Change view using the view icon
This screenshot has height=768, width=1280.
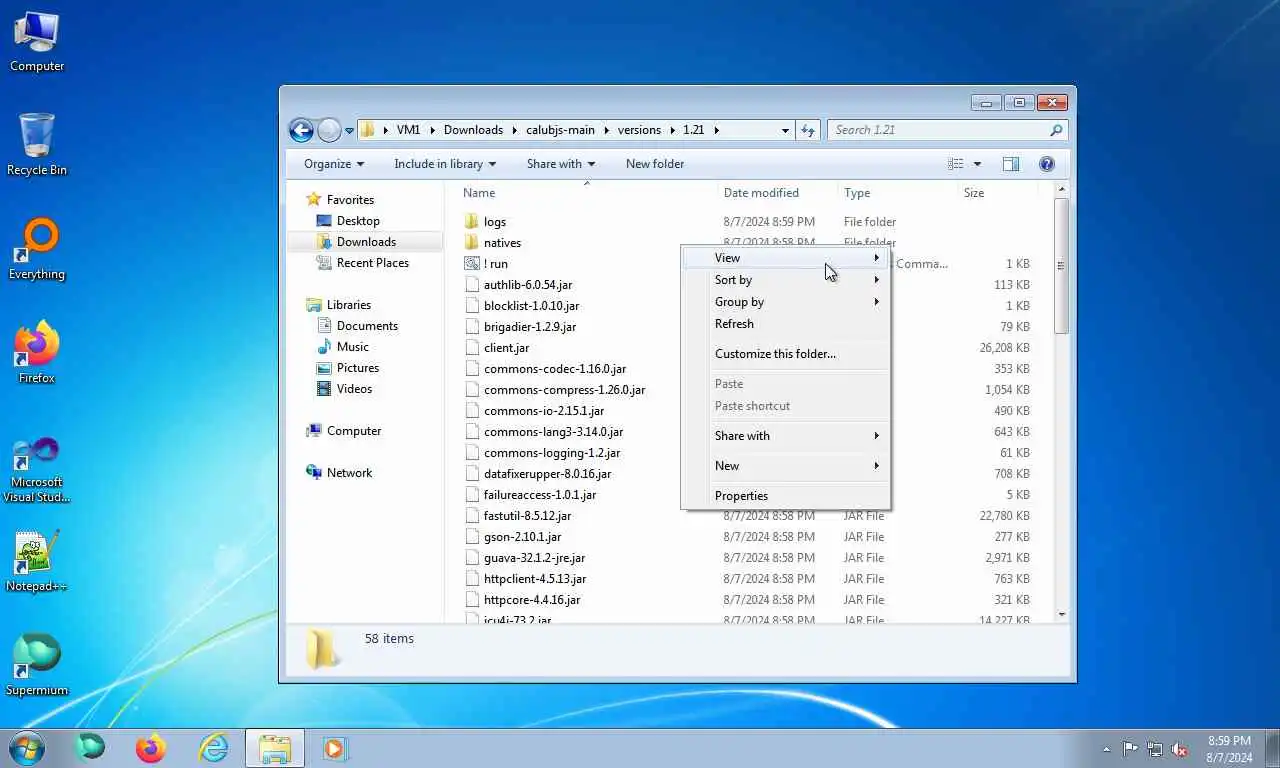point(956,164)
